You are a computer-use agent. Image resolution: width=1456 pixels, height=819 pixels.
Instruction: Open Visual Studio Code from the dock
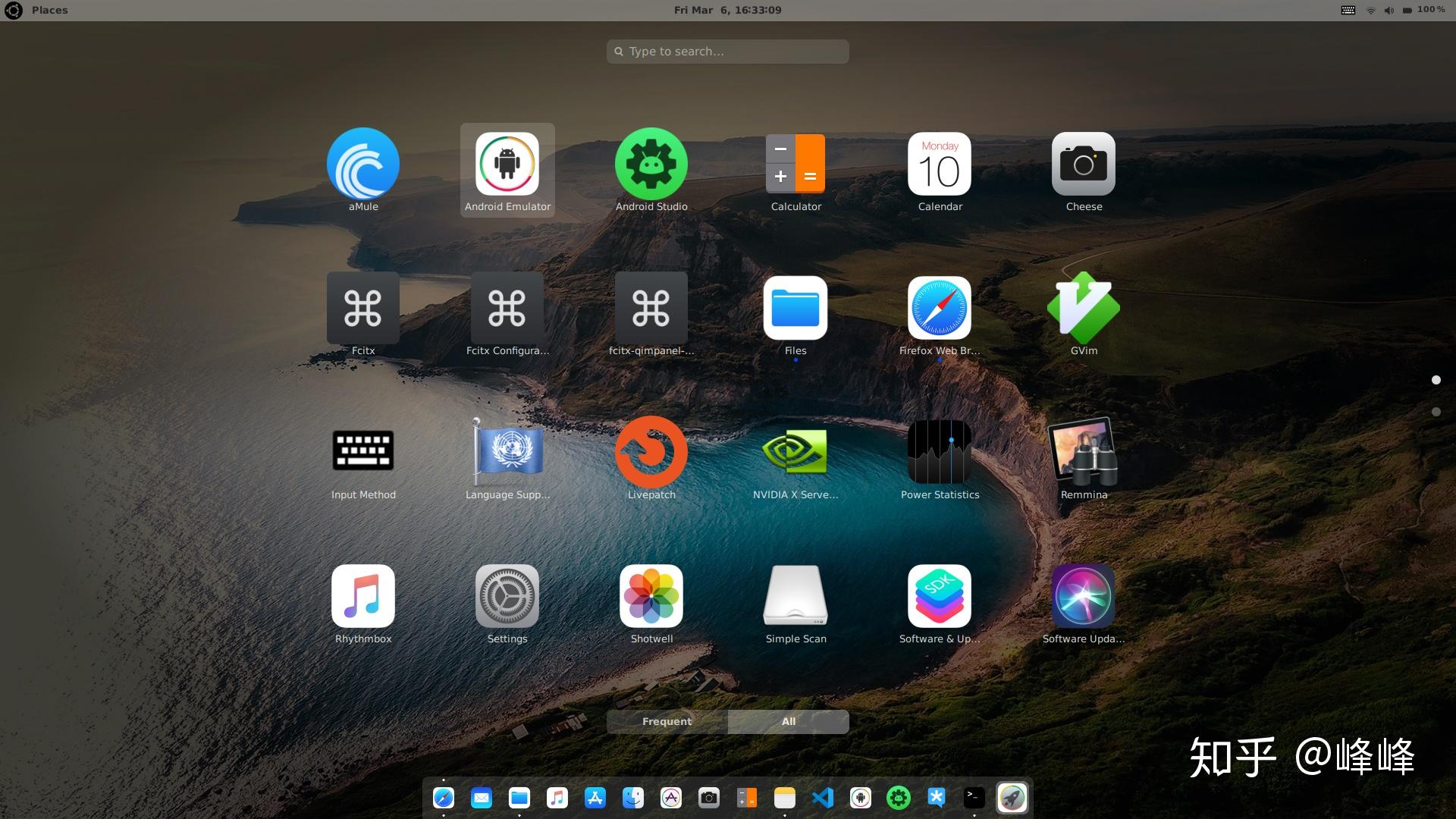click(x=823, y=798)
